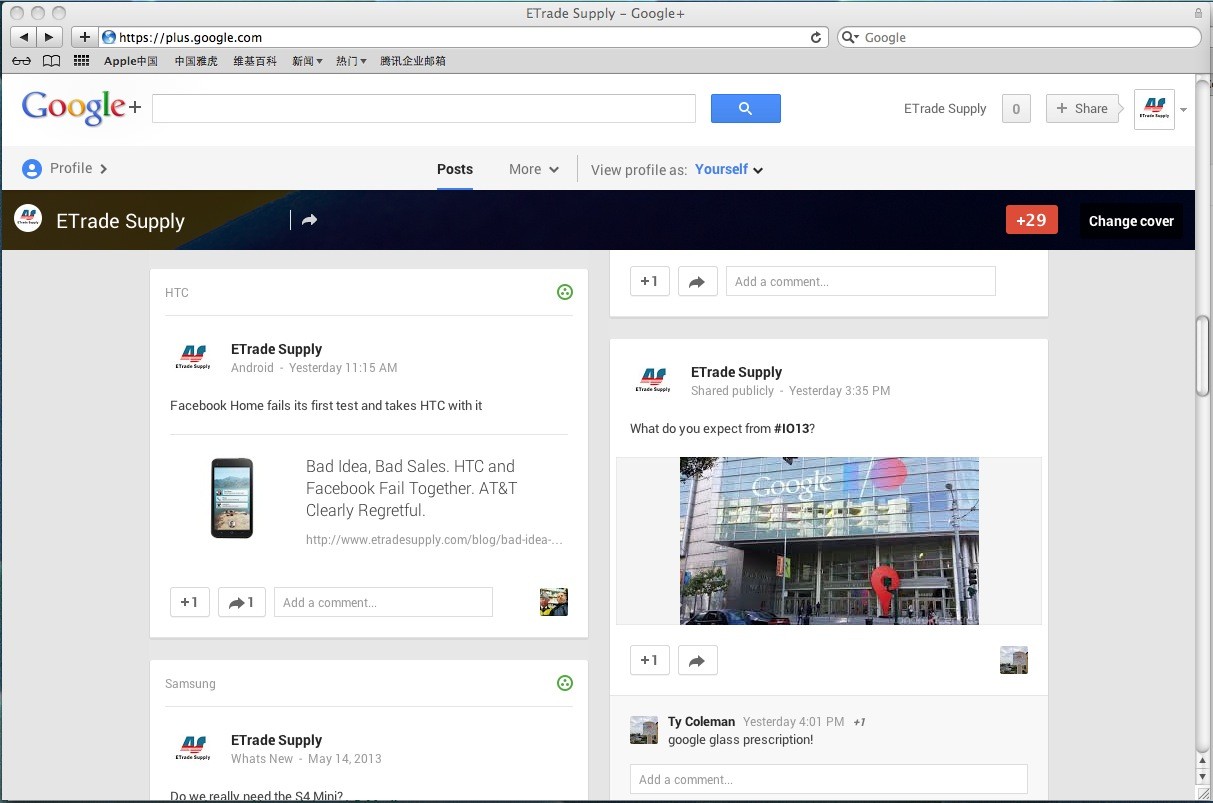Click the Share button in the header

coord(1082,109)
